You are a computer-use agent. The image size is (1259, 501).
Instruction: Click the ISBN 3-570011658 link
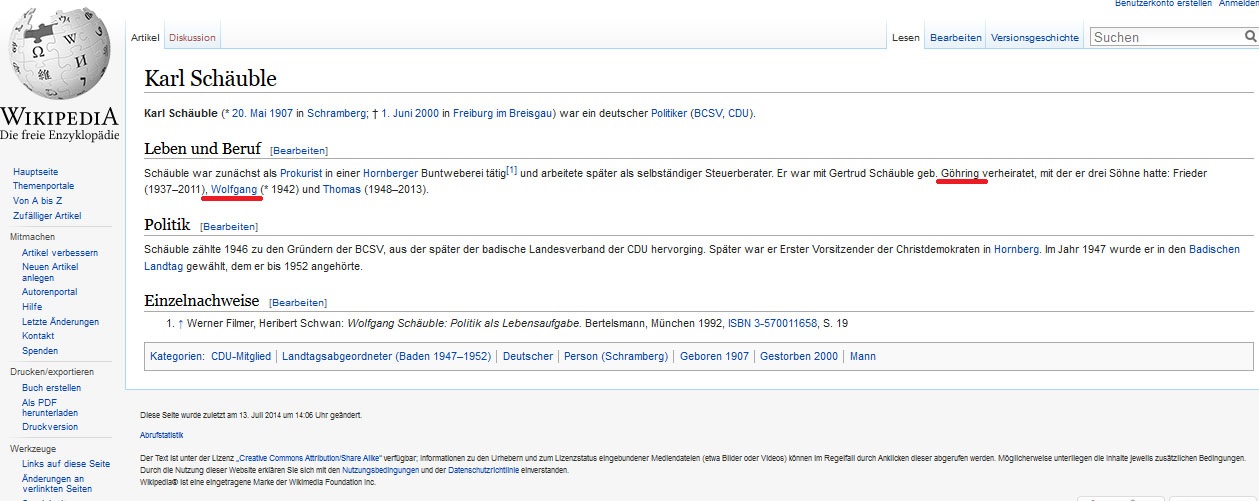[x=771, y=324]
